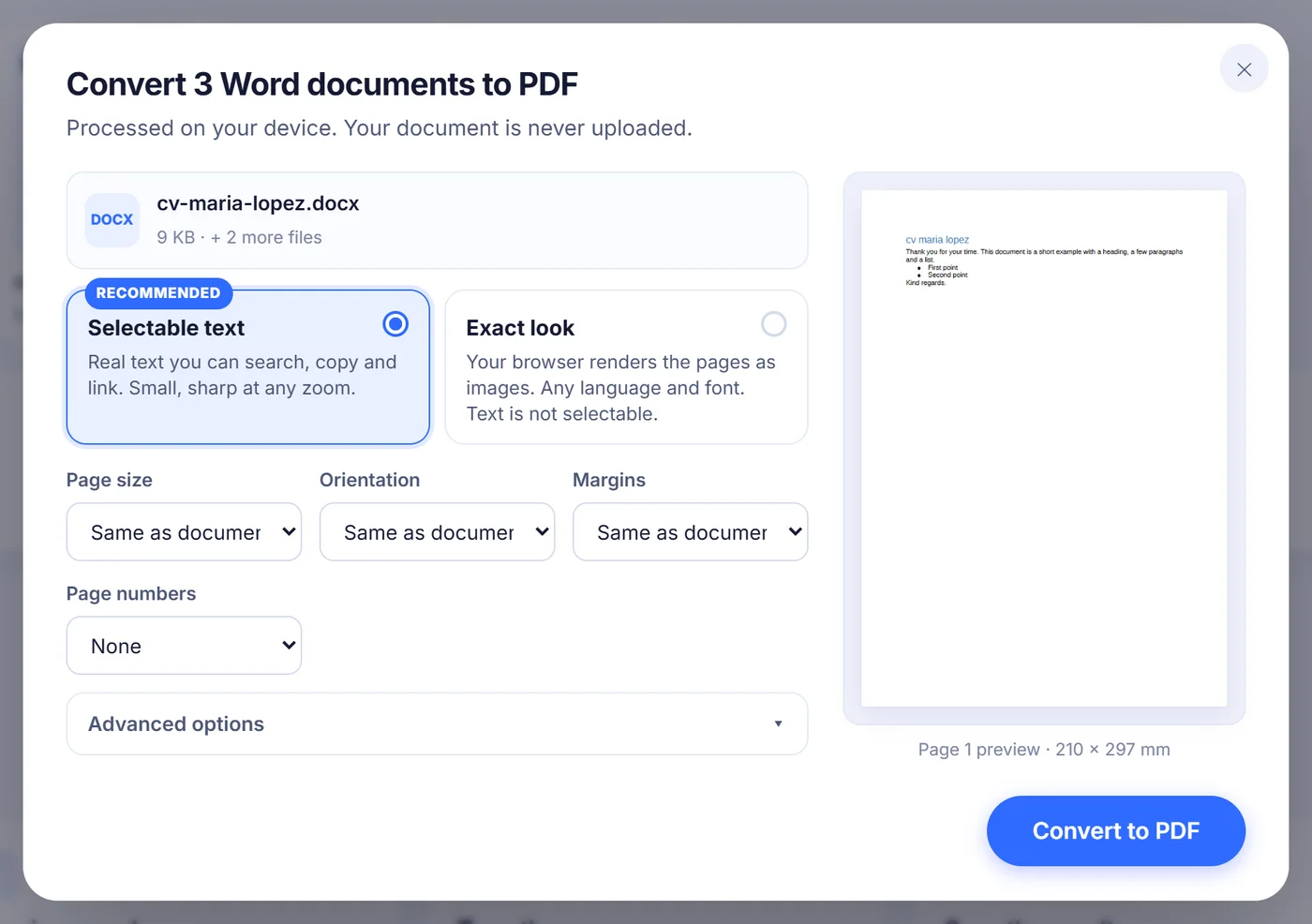Screen dimensions: 1312x924
Task: Click the 'Convert 3 Word documents to PDF' heading
Action: [322, 84]
